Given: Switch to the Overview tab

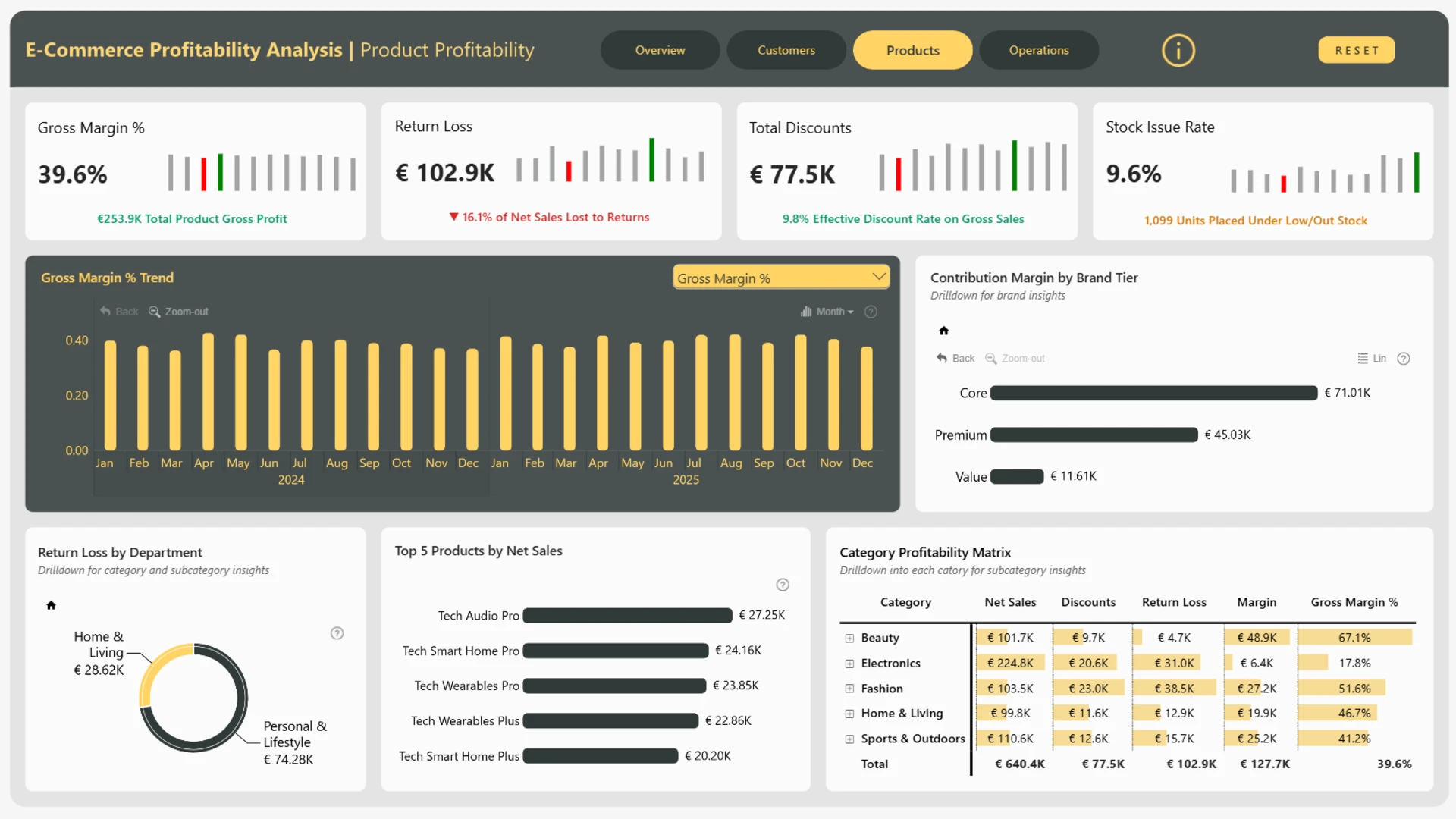Looking at the screenshot, I should point(660,50).
